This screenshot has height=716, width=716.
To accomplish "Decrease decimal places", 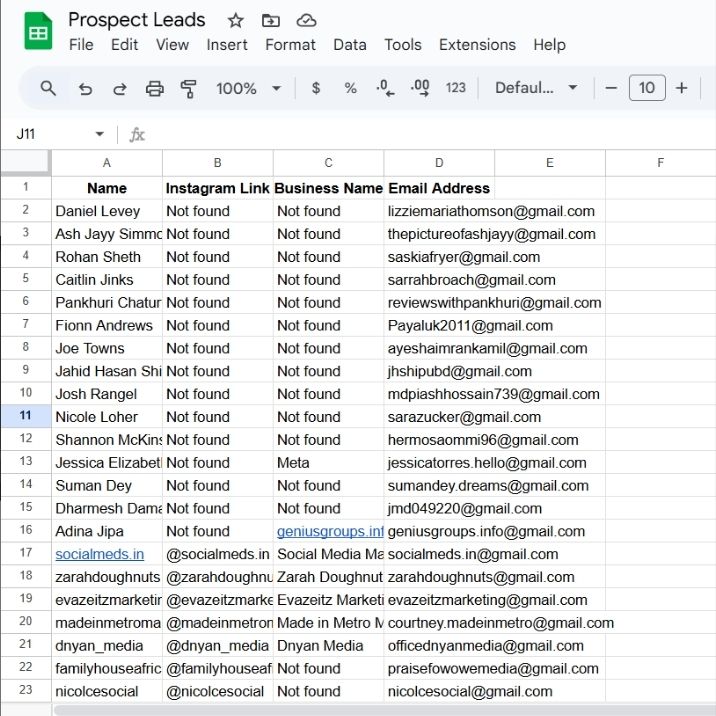I will tap(384, 88).
